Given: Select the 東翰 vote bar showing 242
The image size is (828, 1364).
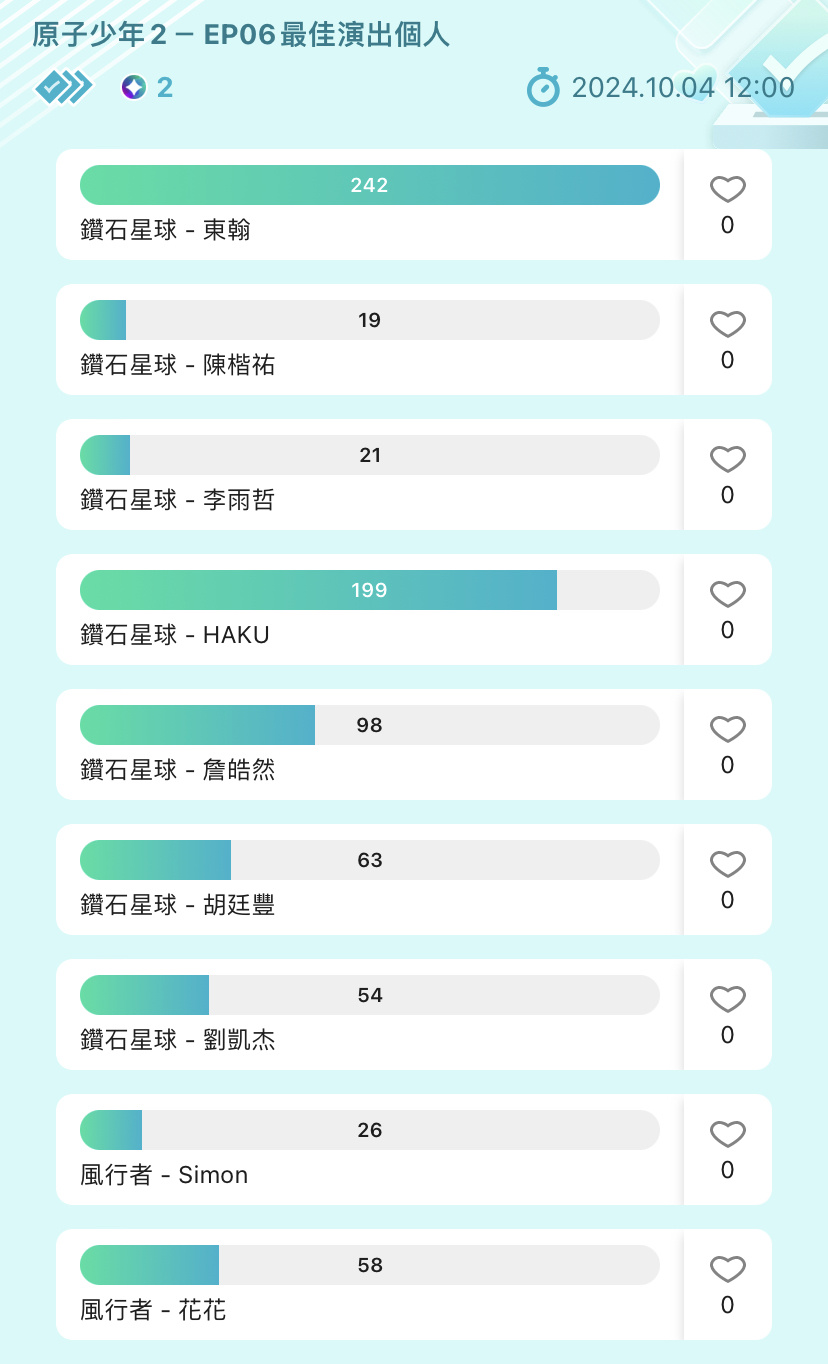Looking at the screenshot, I should (370, 185).
